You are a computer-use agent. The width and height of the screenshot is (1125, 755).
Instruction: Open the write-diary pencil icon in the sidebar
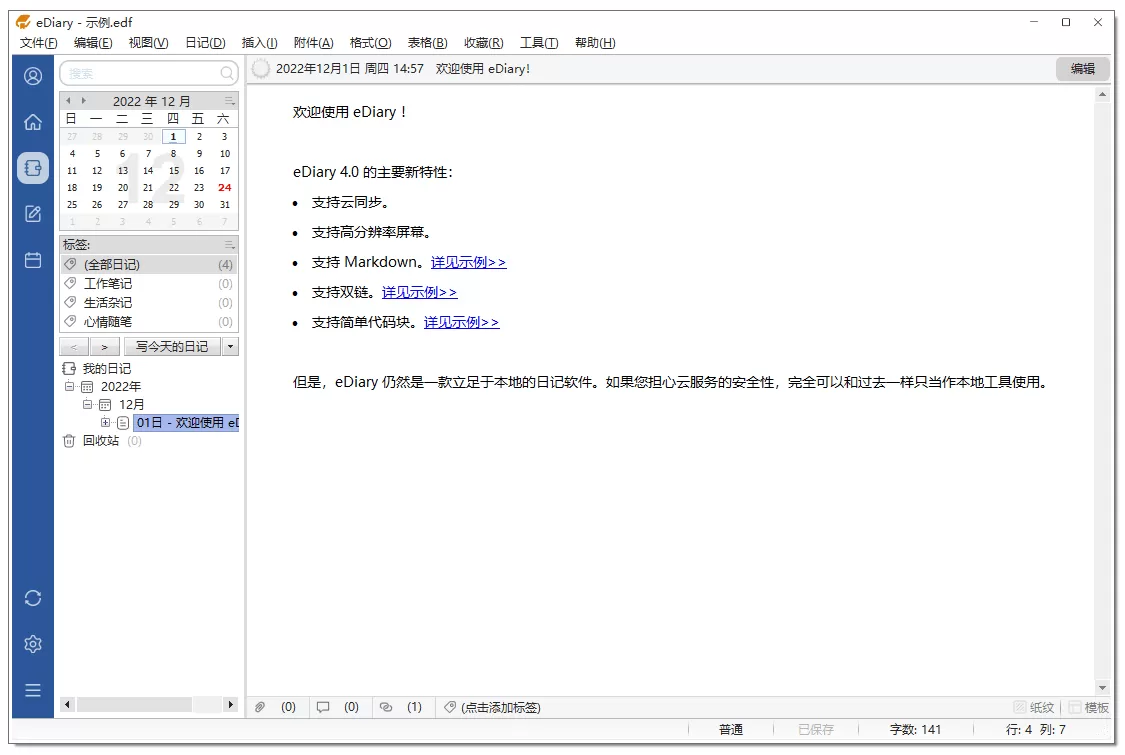coord(31,213)
